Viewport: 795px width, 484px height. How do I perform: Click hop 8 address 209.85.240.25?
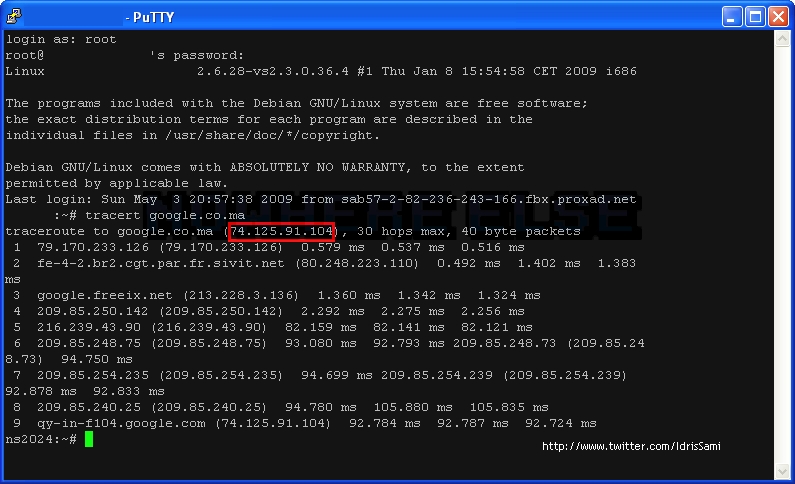(x=89, y=407)
